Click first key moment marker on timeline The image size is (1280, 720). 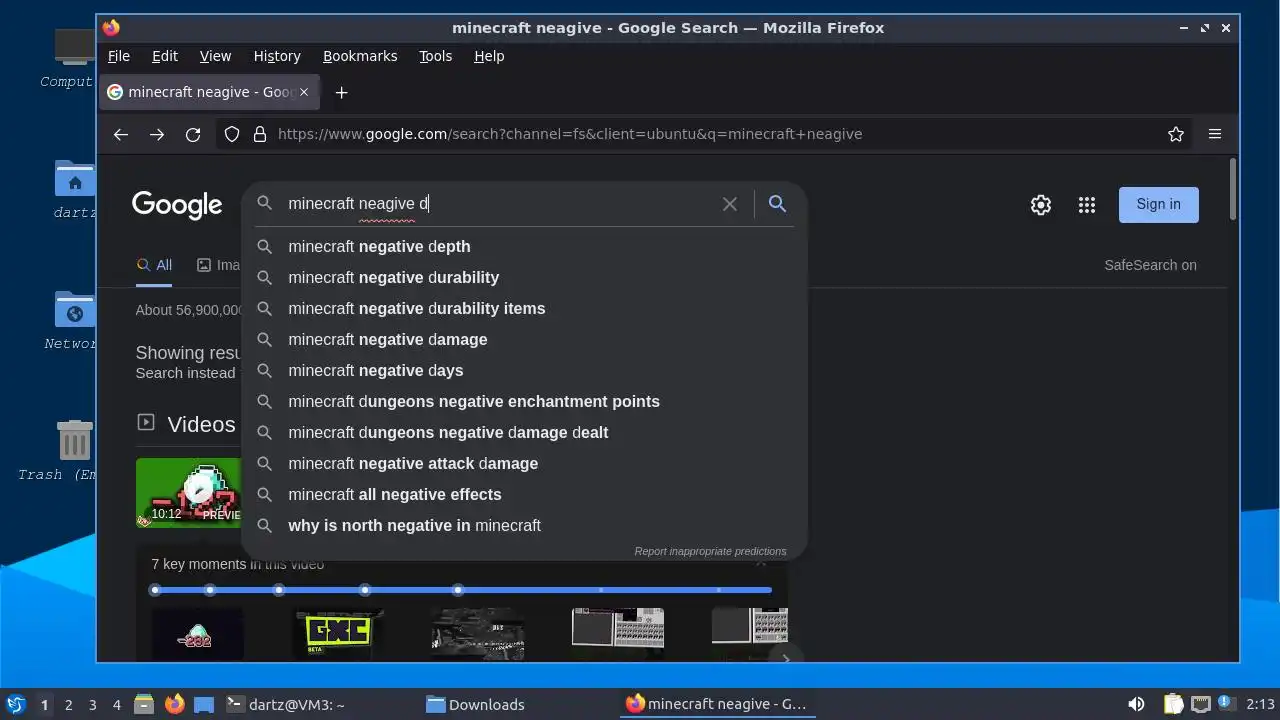point(155,590)
